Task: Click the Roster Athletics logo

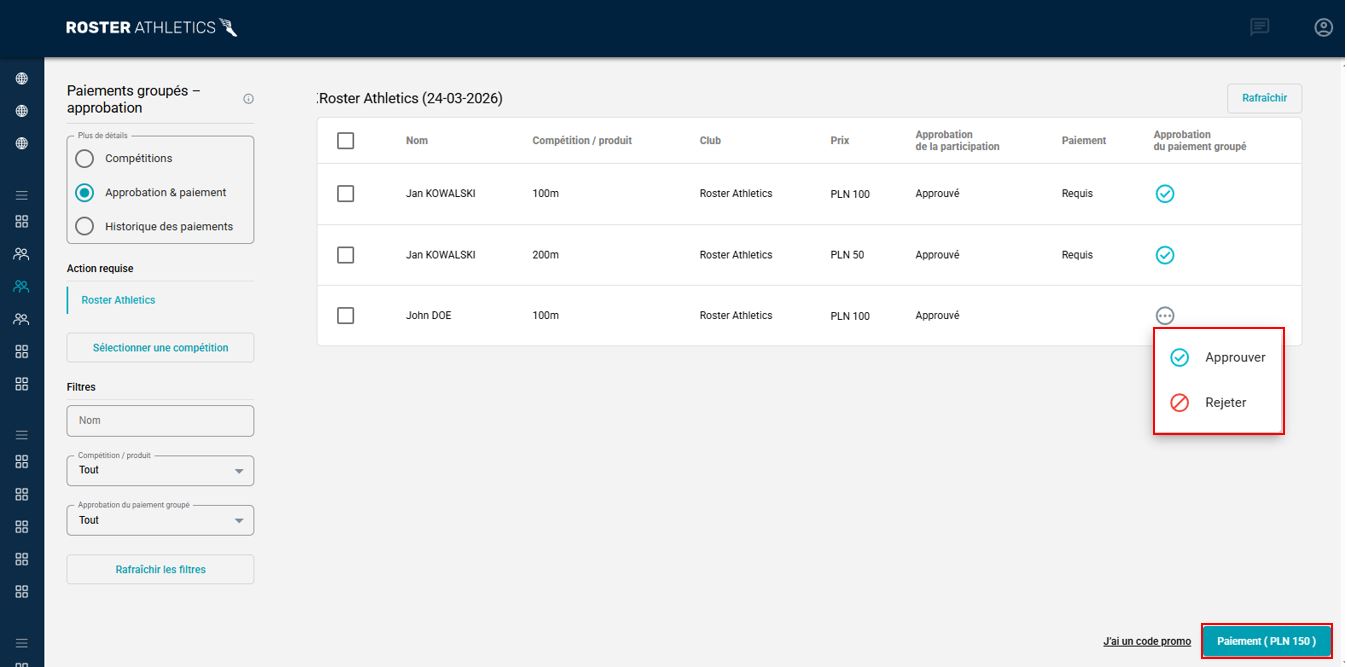Action: pos(151,28)
